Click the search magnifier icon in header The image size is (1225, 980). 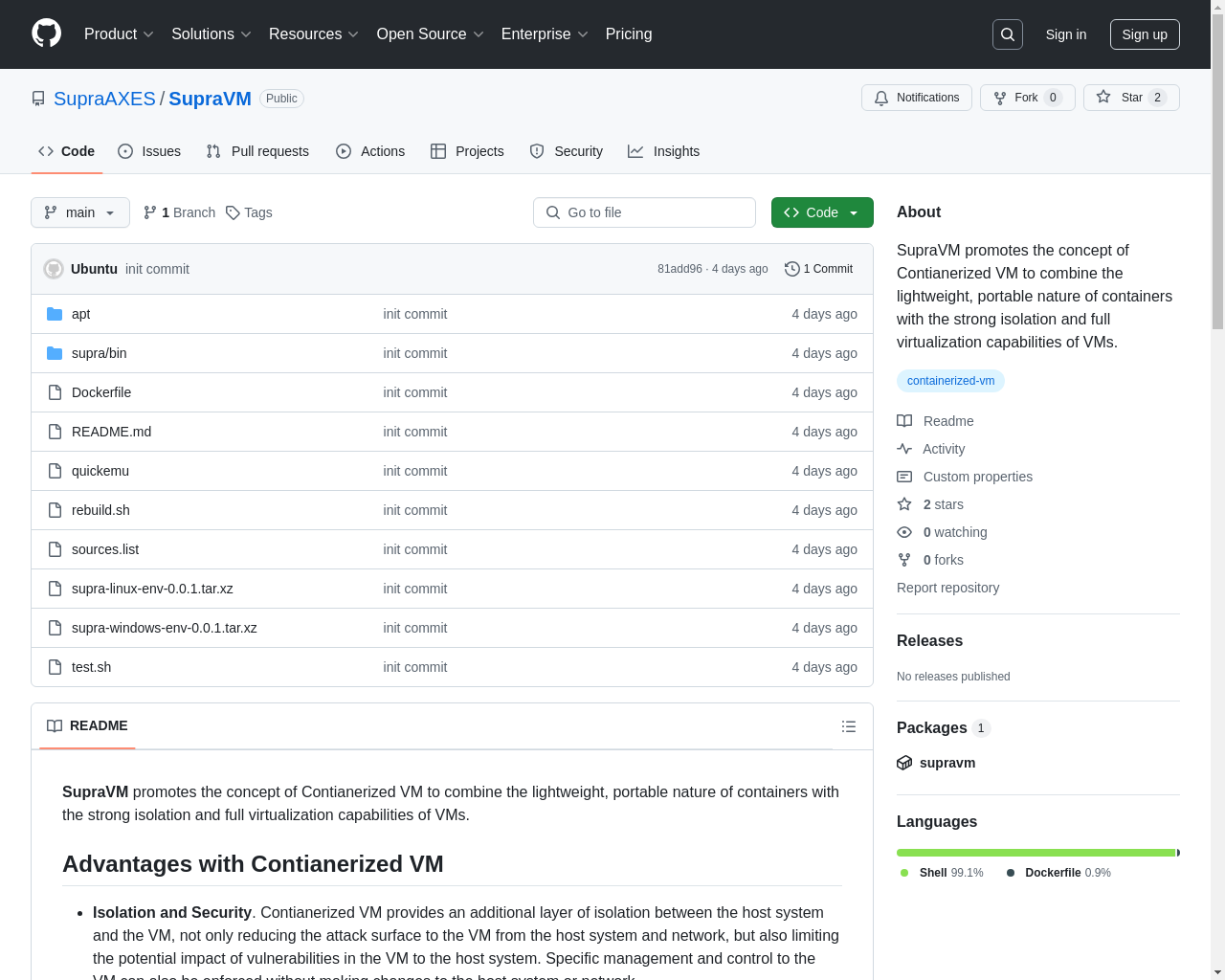click(1008, 34)
